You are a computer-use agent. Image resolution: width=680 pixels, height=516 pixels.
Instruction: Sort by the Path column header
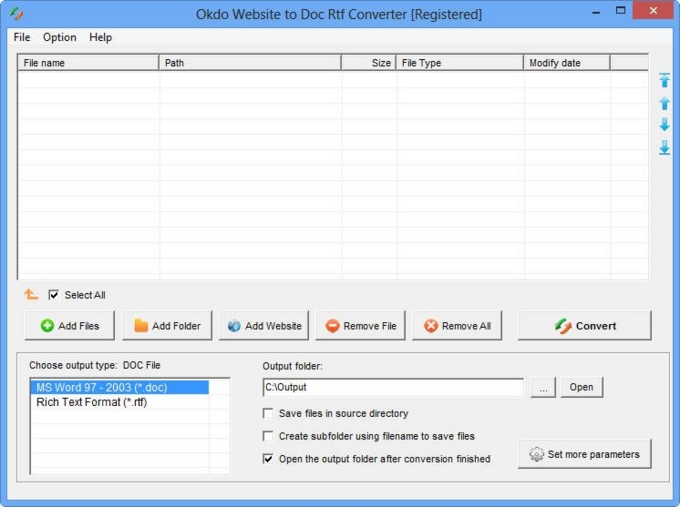[250, 63]
